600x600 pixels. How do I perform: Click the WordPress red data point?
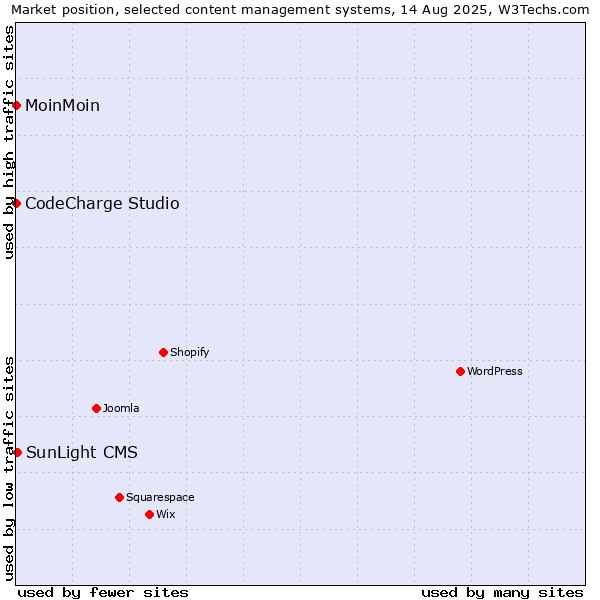(x=460, y=371)
